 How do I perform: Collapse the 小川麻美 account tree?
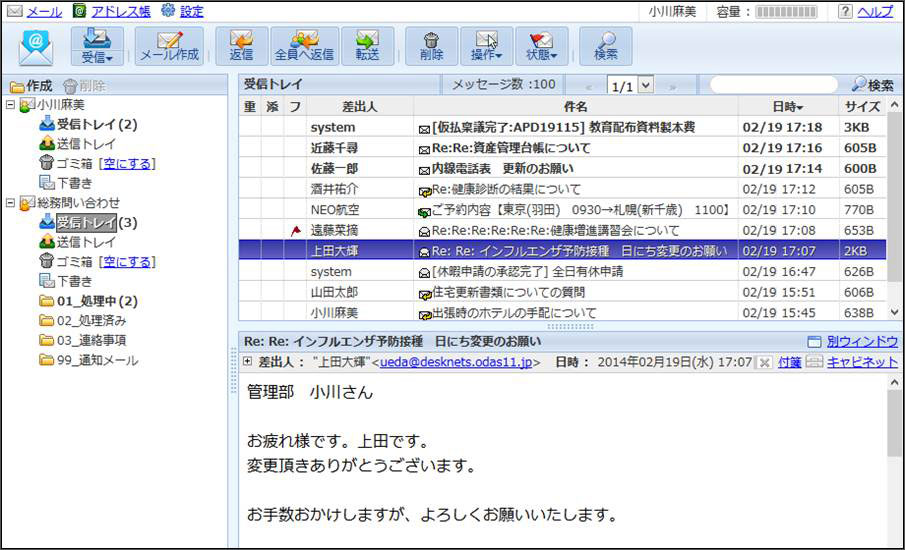click(x=10, y=105)
